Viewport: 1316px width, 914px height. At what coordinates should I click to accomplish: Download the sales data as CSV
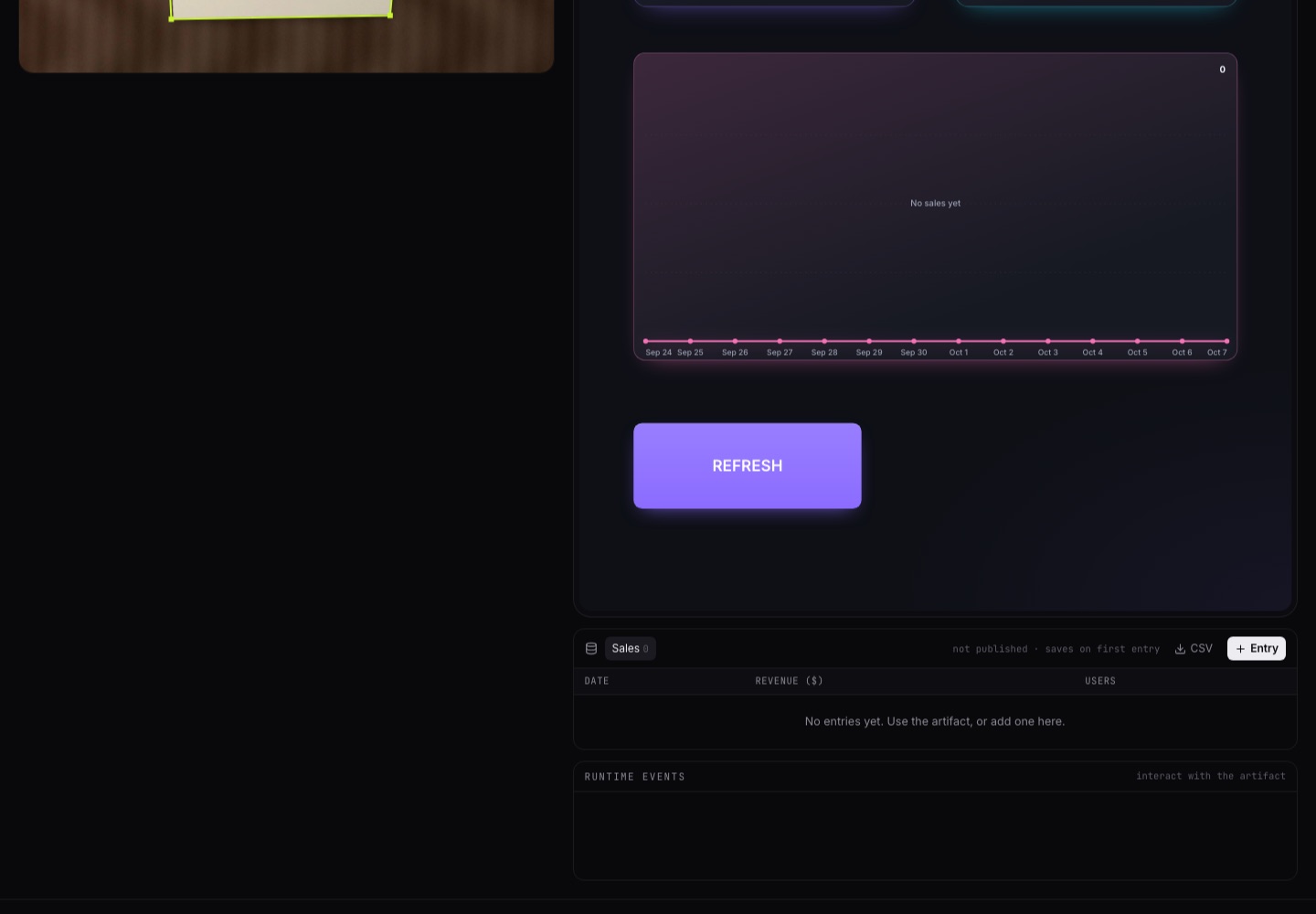point(1194,649)
